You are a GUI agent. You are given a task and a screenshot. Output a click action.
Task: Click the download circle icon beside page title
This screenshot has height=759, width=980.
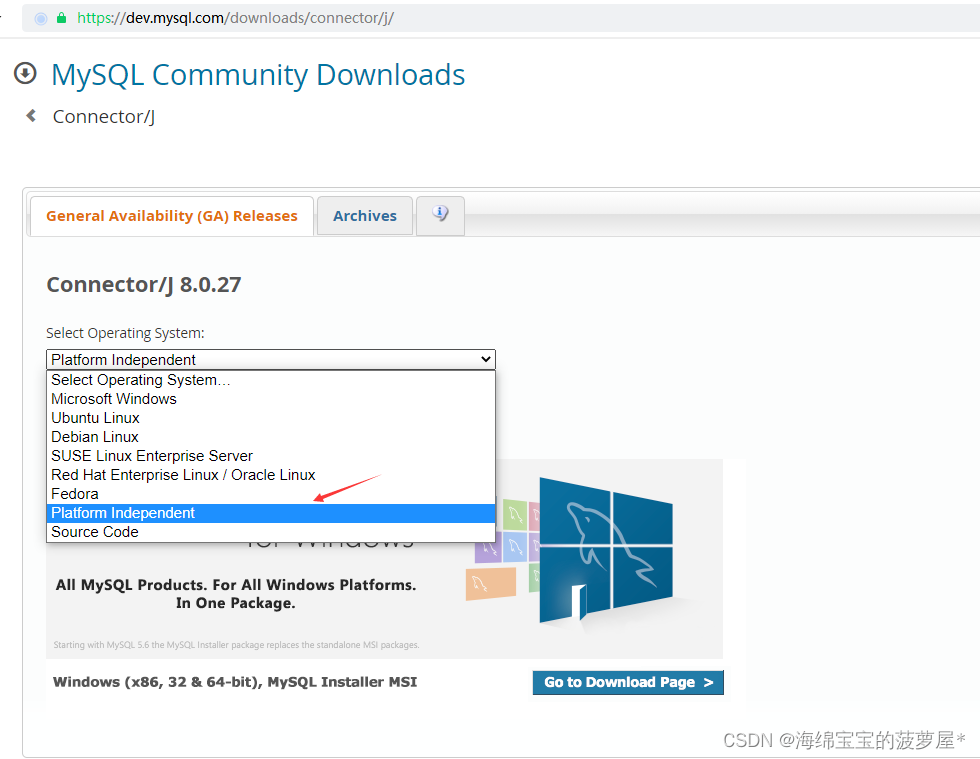(25, 74)
